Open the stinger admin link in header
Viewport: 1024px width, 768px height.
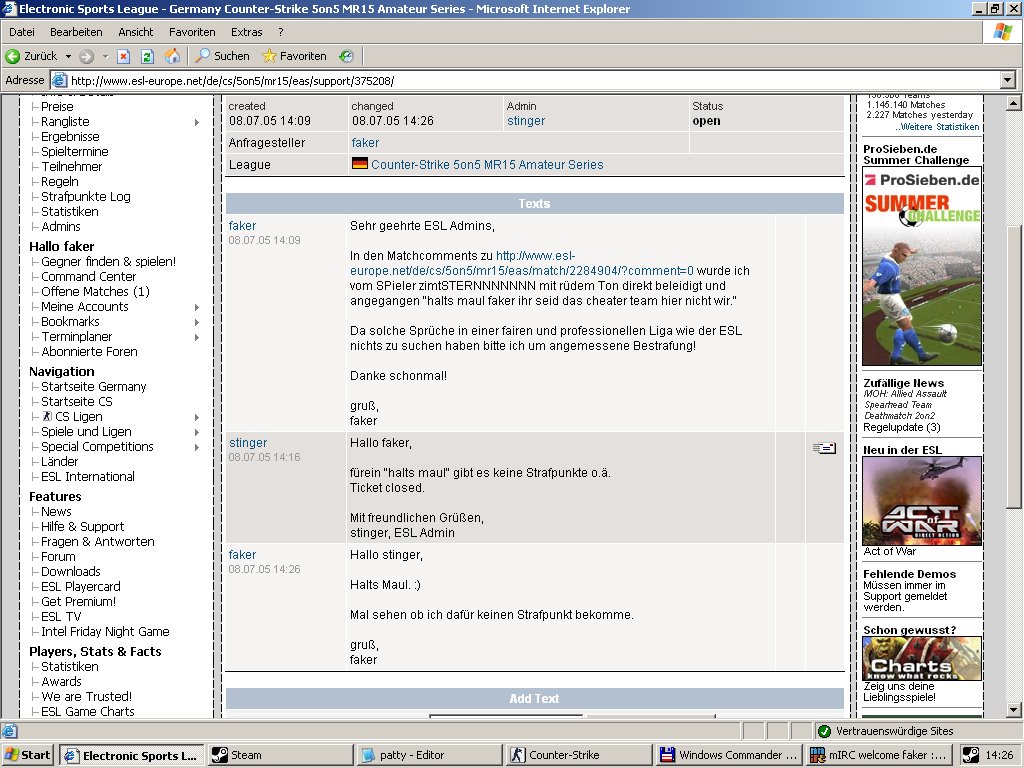(526, 121)
